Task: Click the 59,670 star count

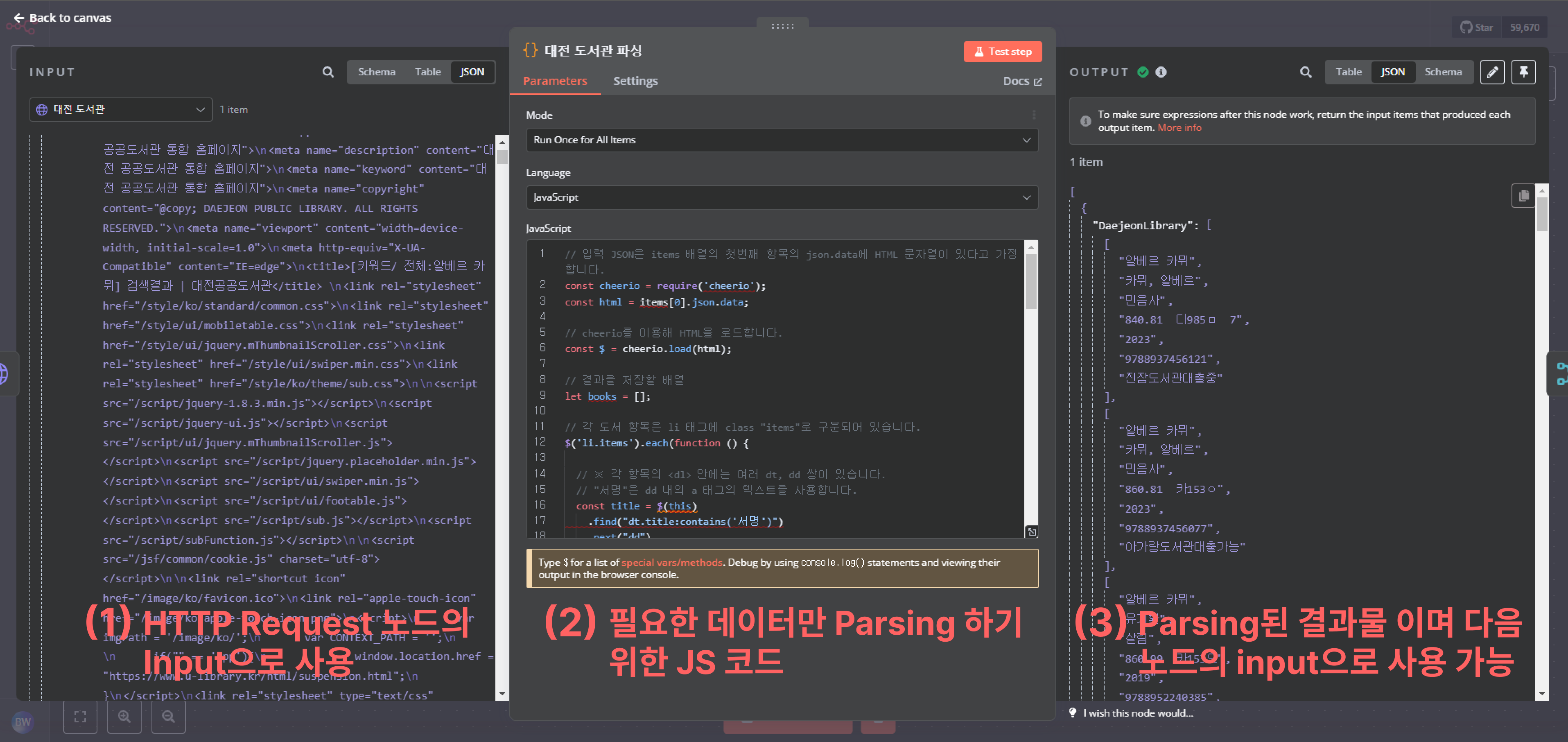Action: coord(1524,27)
